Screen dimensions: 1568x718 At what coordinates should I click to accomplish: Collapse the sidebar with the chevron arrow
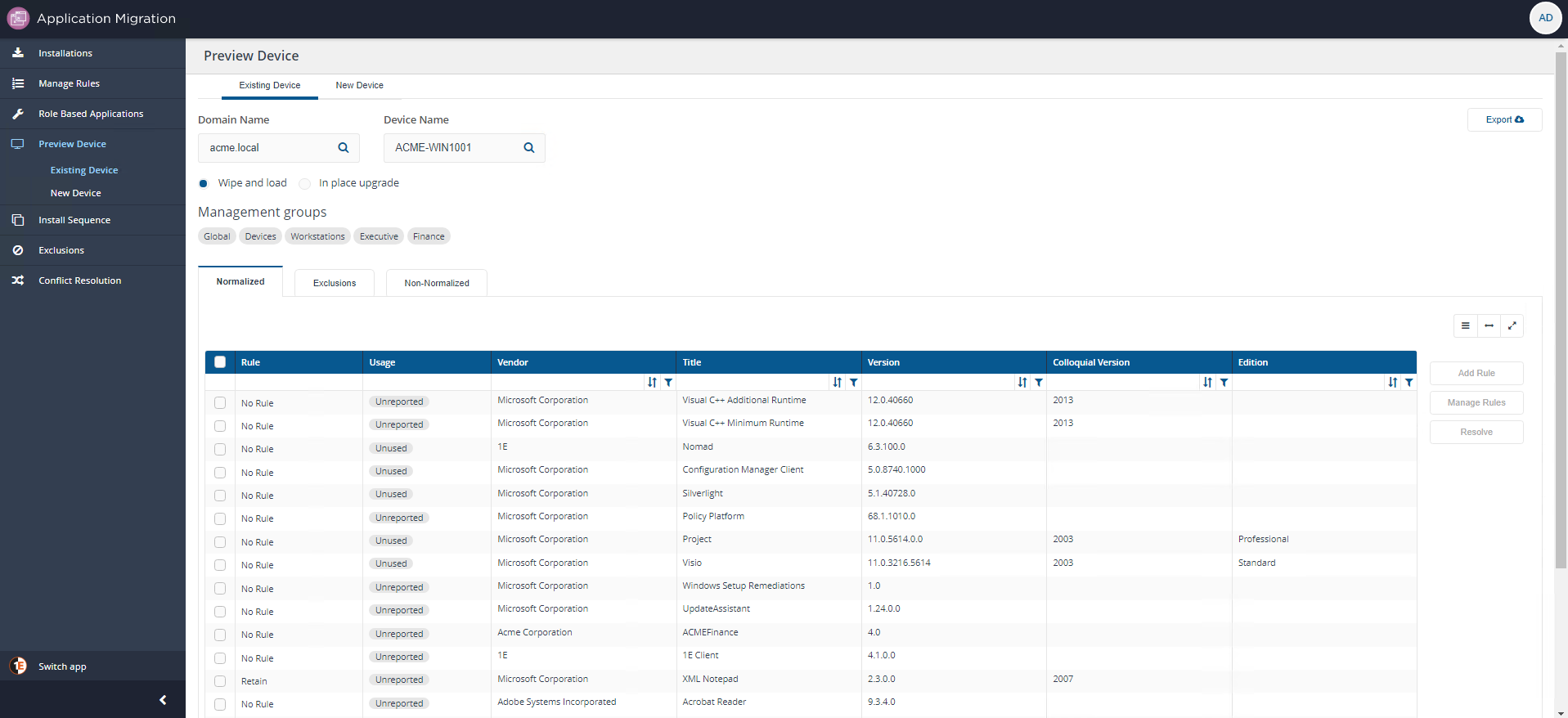(163, 700)
